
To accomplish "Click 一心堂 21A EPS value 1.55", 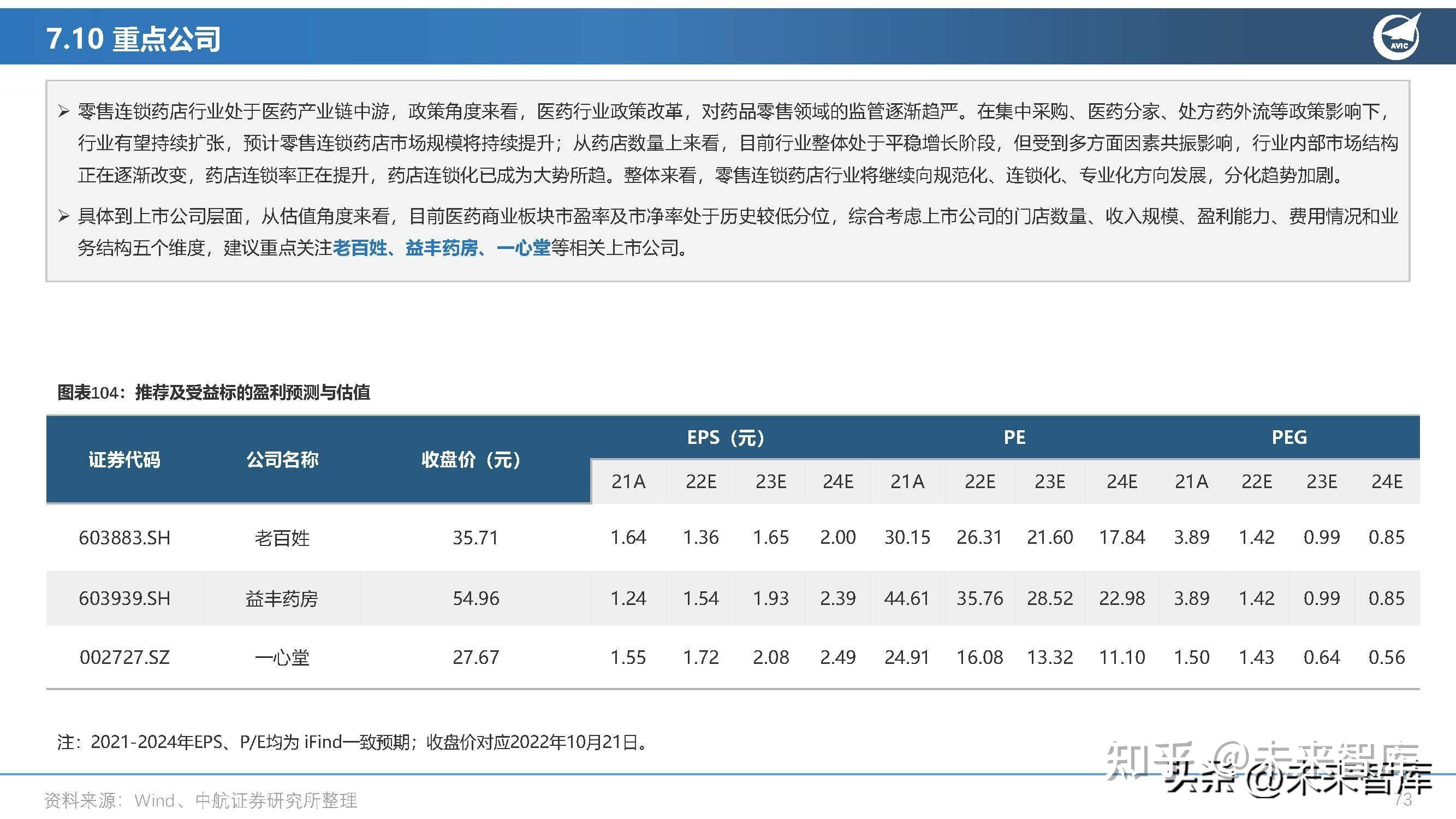I will (x=628, y=657).
